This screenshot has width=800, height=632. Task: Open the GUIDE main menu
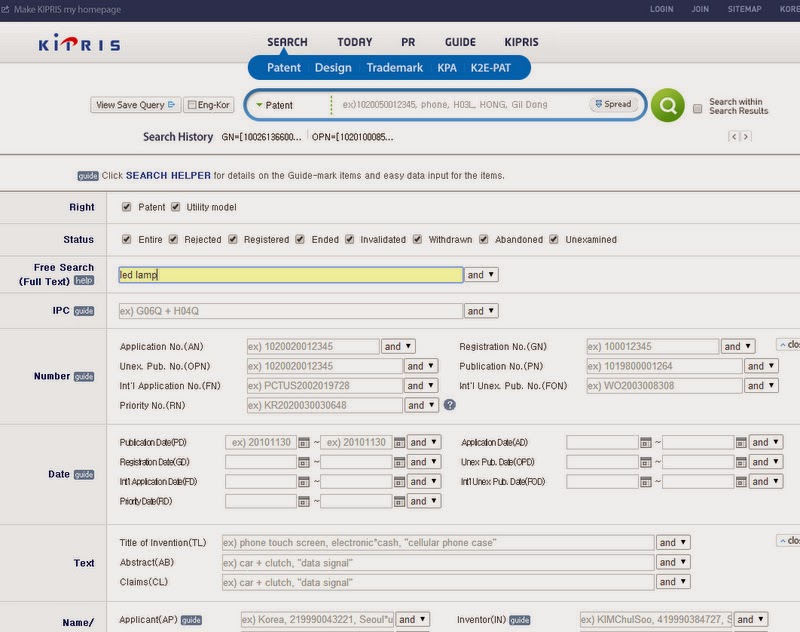(x=460, y=42)
